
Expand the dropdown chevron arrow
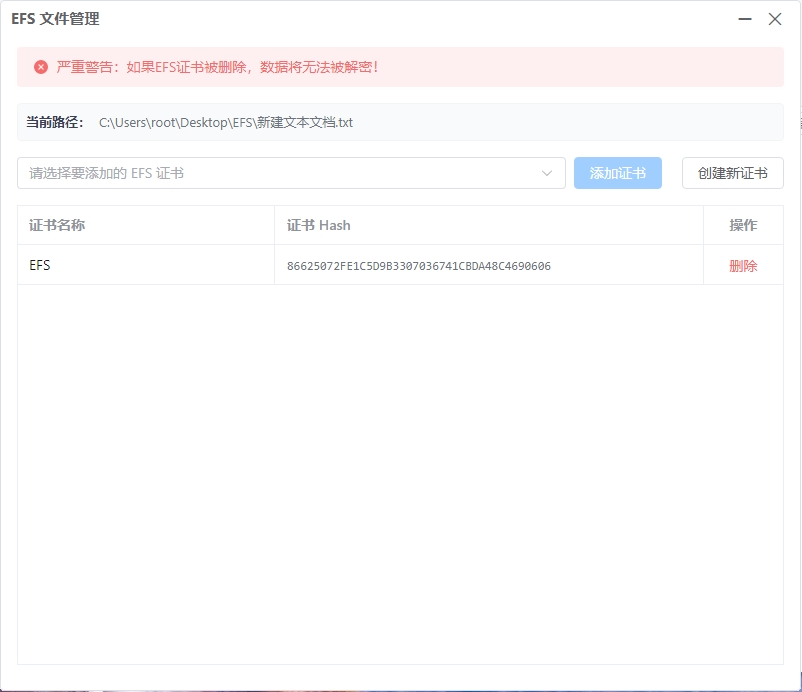[547, 173]
